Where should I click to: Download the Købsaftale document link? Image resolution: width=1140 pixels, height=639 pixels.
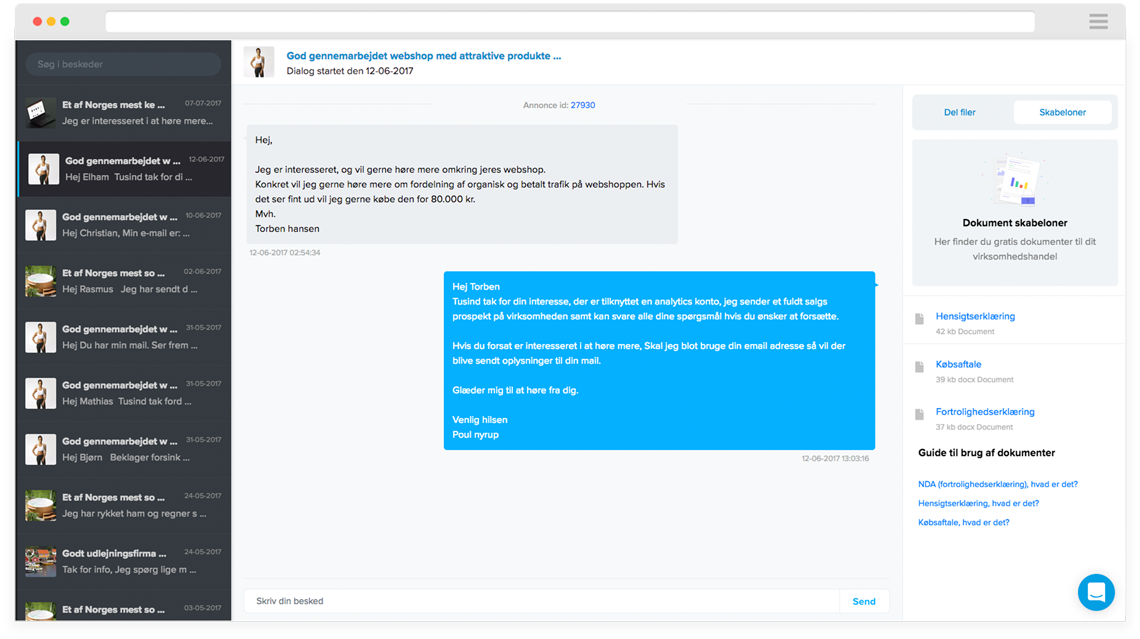(958, 364)
